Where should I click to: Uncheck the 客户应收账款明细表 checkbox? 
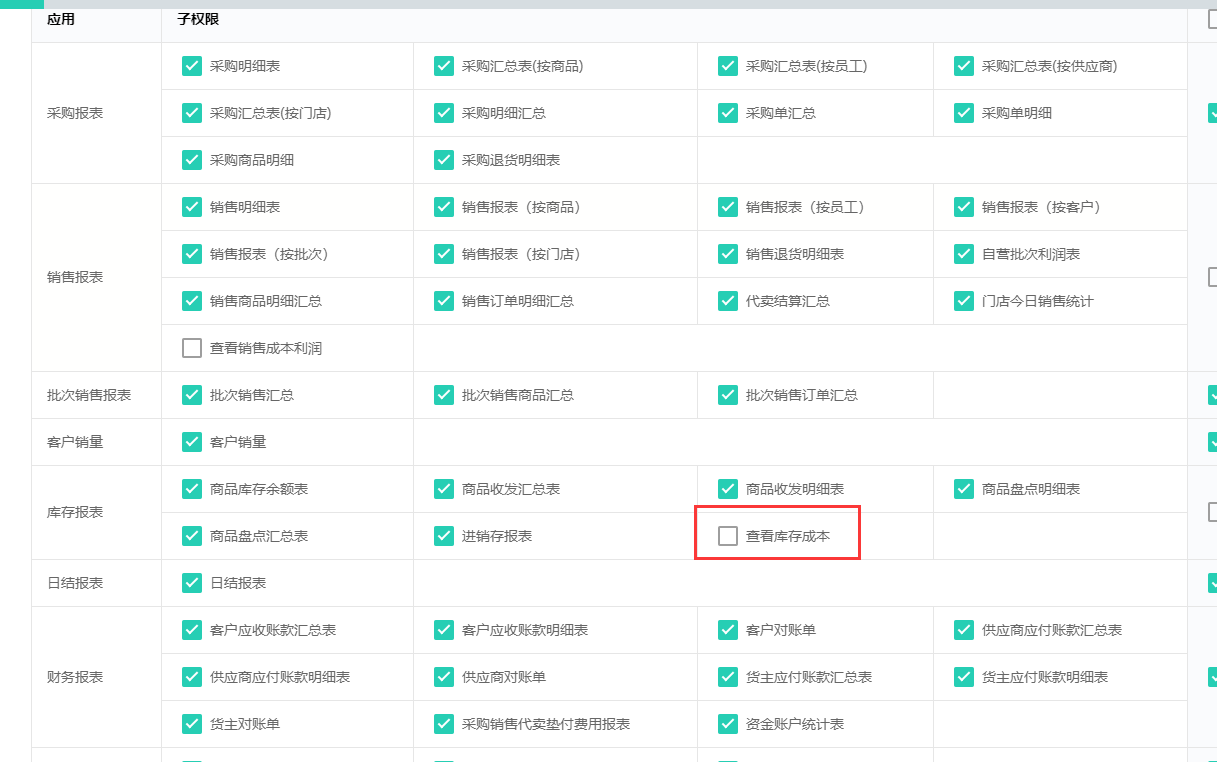(x=444, y=630)
